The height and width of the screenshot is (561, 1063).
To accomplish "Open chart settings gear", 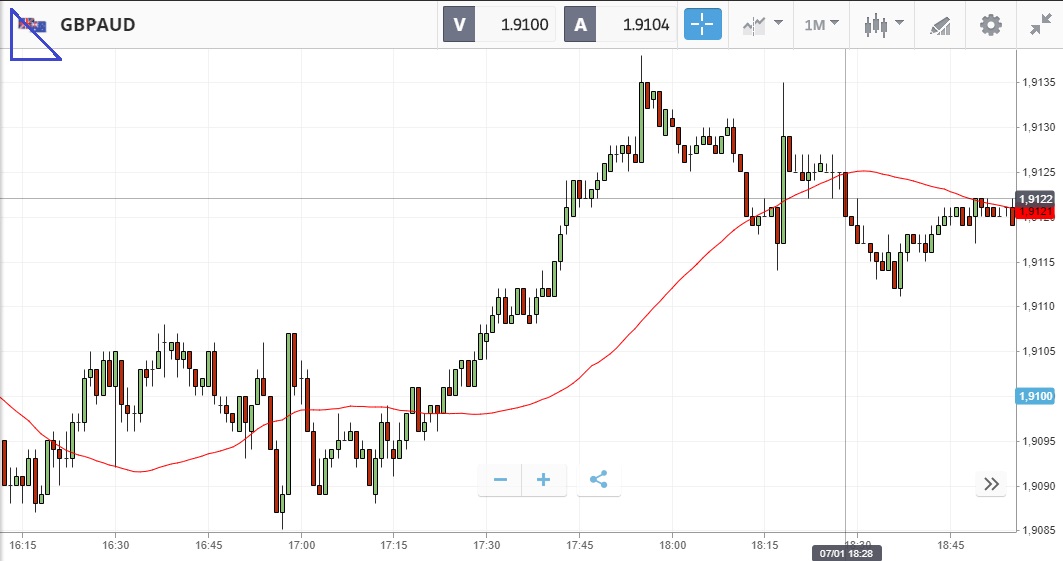I will pyautogui.click(x=990, y=25).
